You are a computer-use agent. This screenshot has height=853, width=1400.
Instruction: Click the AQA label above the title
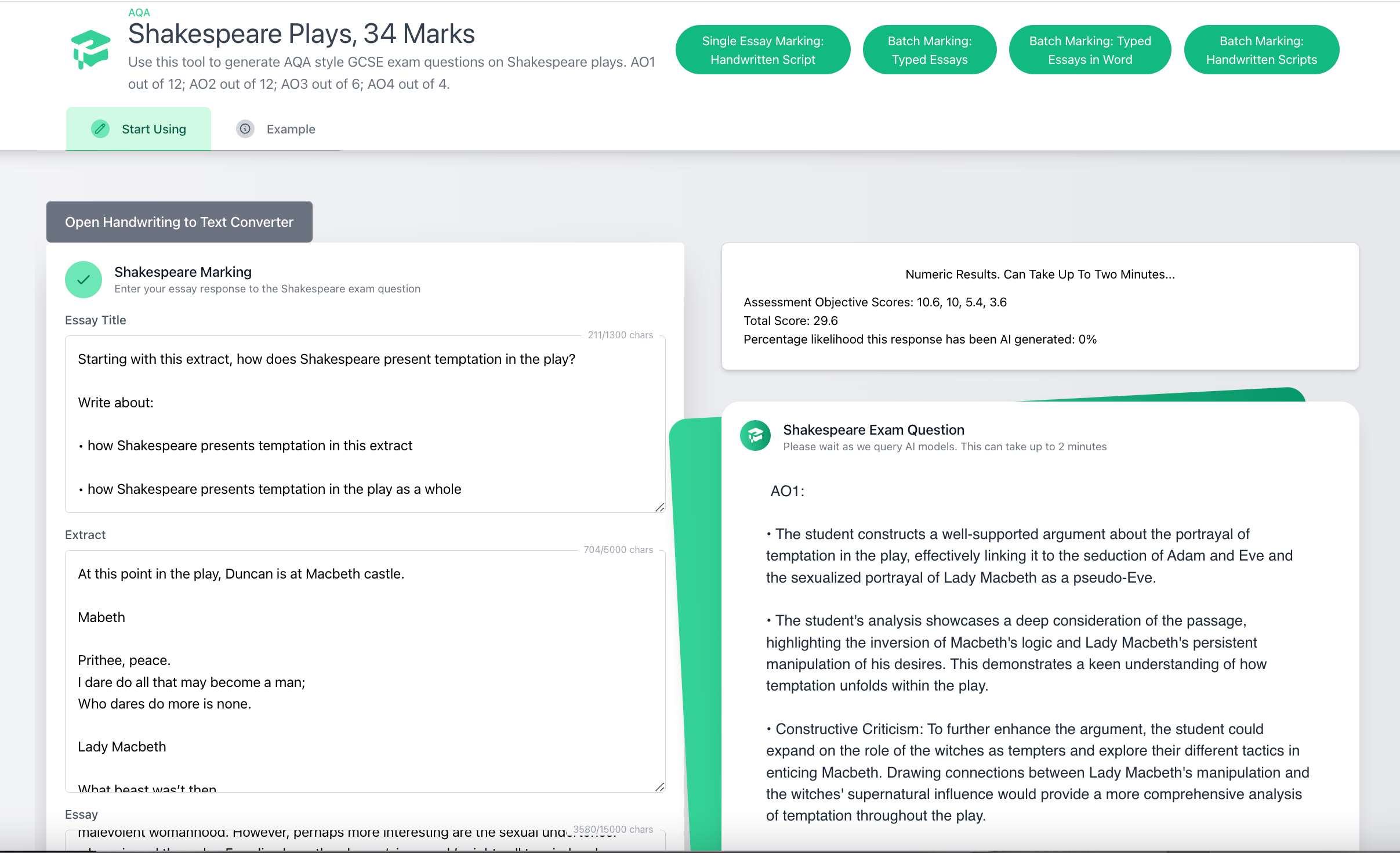139,12
